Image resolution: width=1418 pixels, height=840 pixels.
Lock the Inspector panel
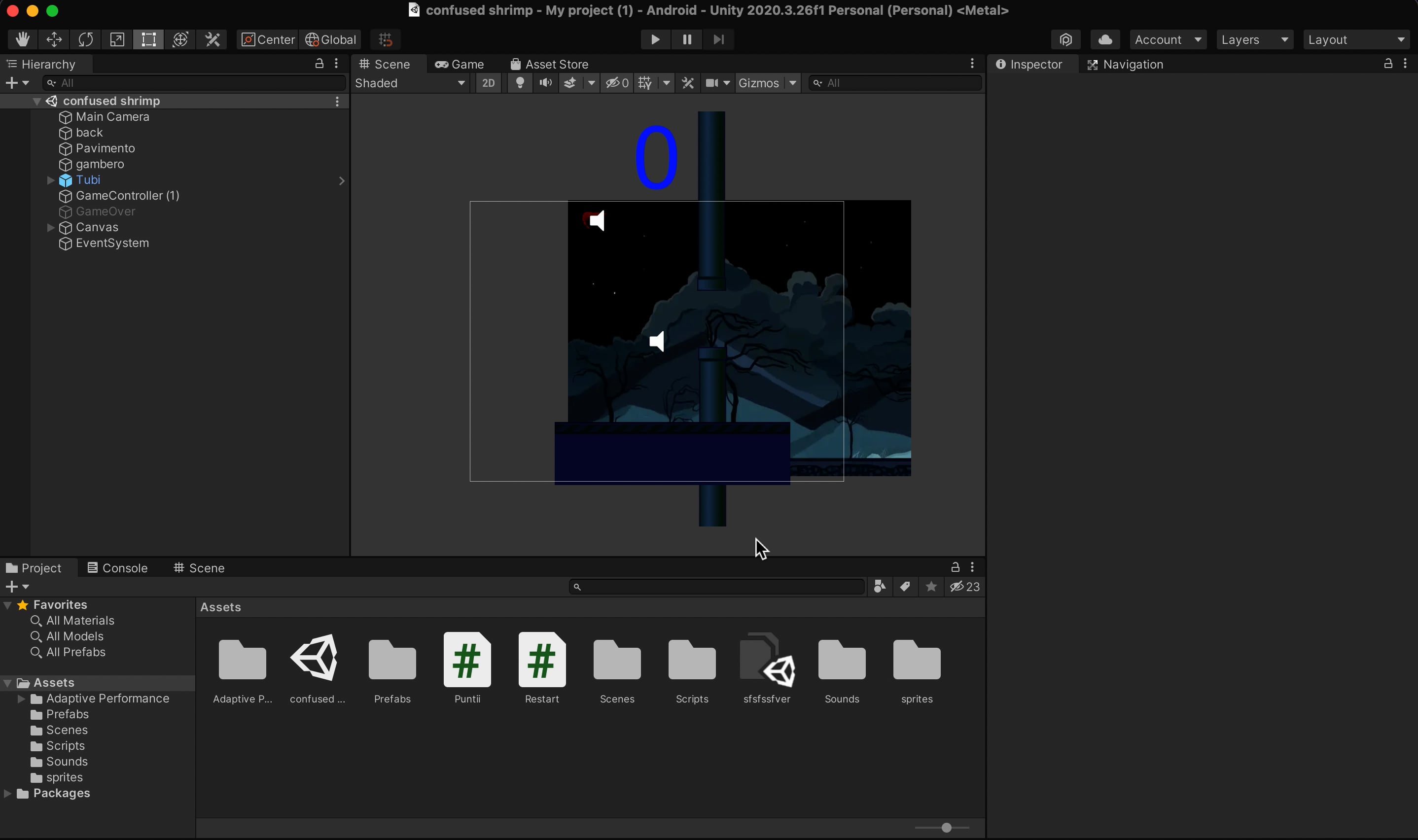[x=1388, y=64]
